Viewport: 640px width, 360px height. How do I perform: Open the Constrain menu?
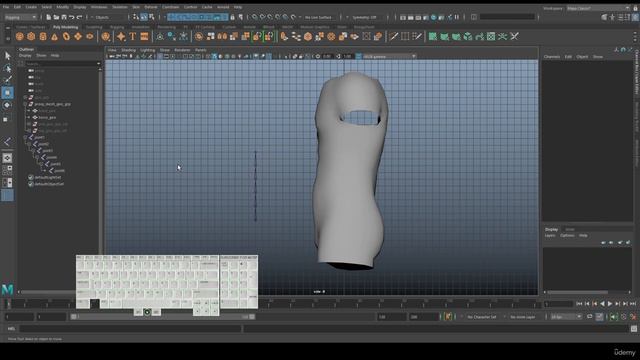tap(170, 7)
